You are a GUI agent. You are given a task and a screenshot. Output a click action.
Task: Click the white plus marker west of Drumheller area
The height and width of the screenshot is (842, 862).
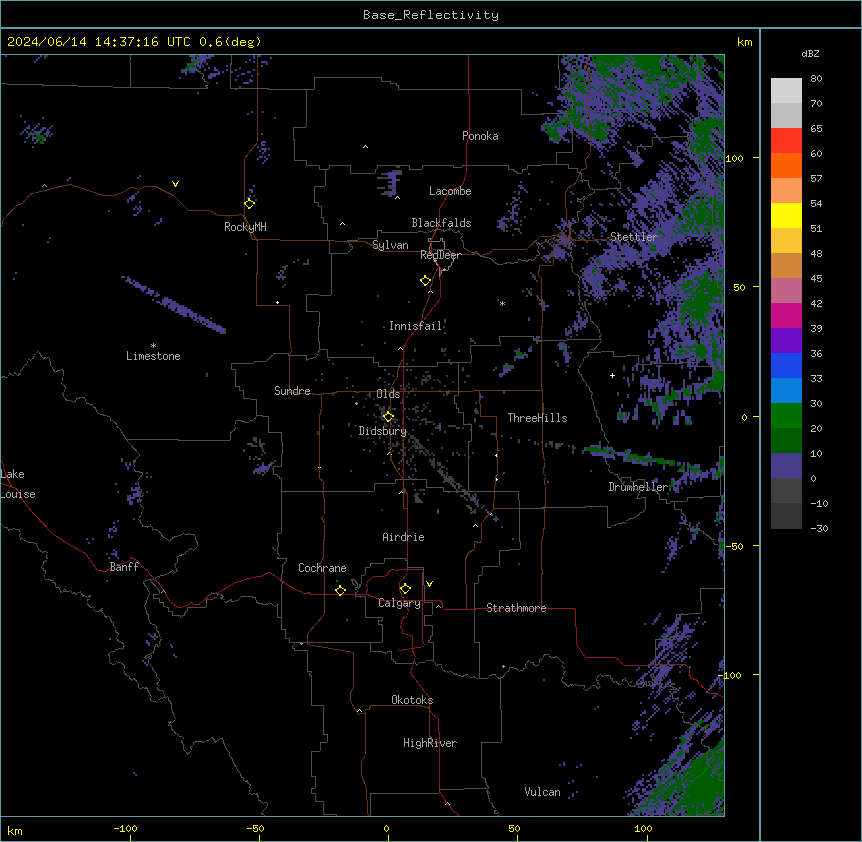pos(612,375)
